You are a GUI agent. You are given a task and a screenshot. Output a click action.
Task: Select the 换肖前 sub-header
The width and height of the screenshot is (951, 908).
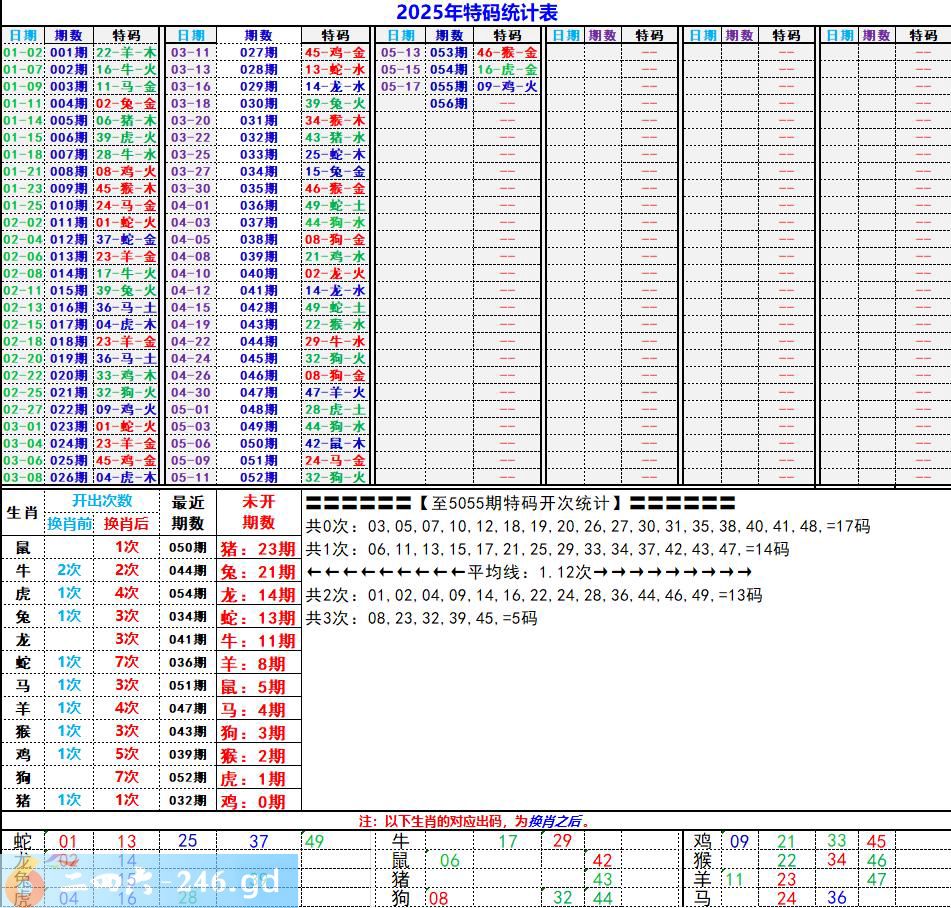(x=70, y=523)
